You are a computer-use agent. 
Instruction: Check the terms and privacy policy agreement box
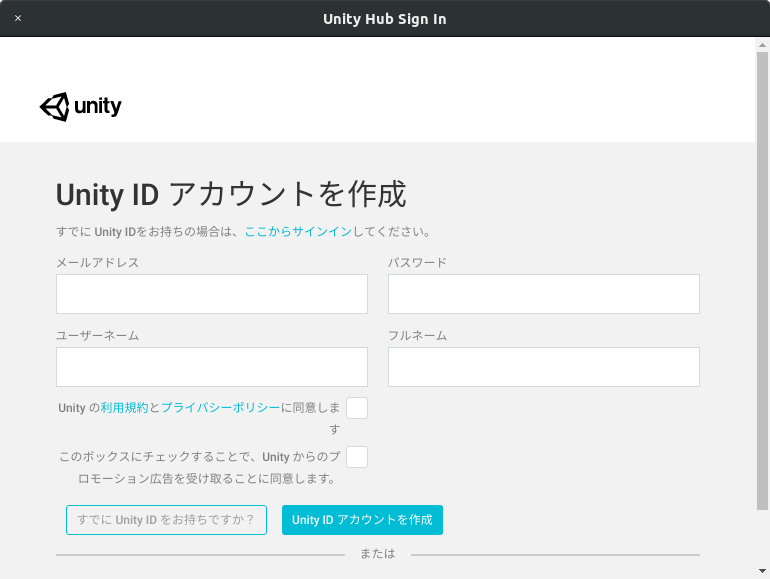(x=357, y=408)
